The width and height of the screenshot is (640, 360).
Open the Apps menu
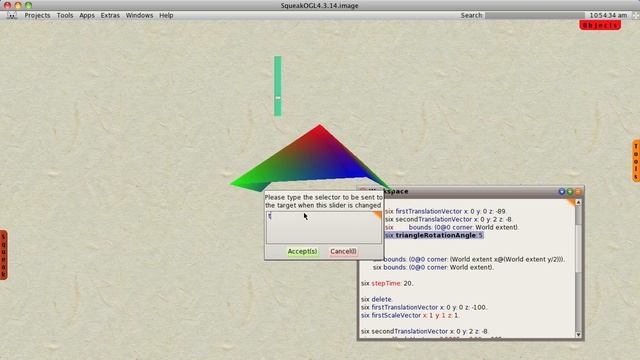pyautogui.click(x=87, y=15)
